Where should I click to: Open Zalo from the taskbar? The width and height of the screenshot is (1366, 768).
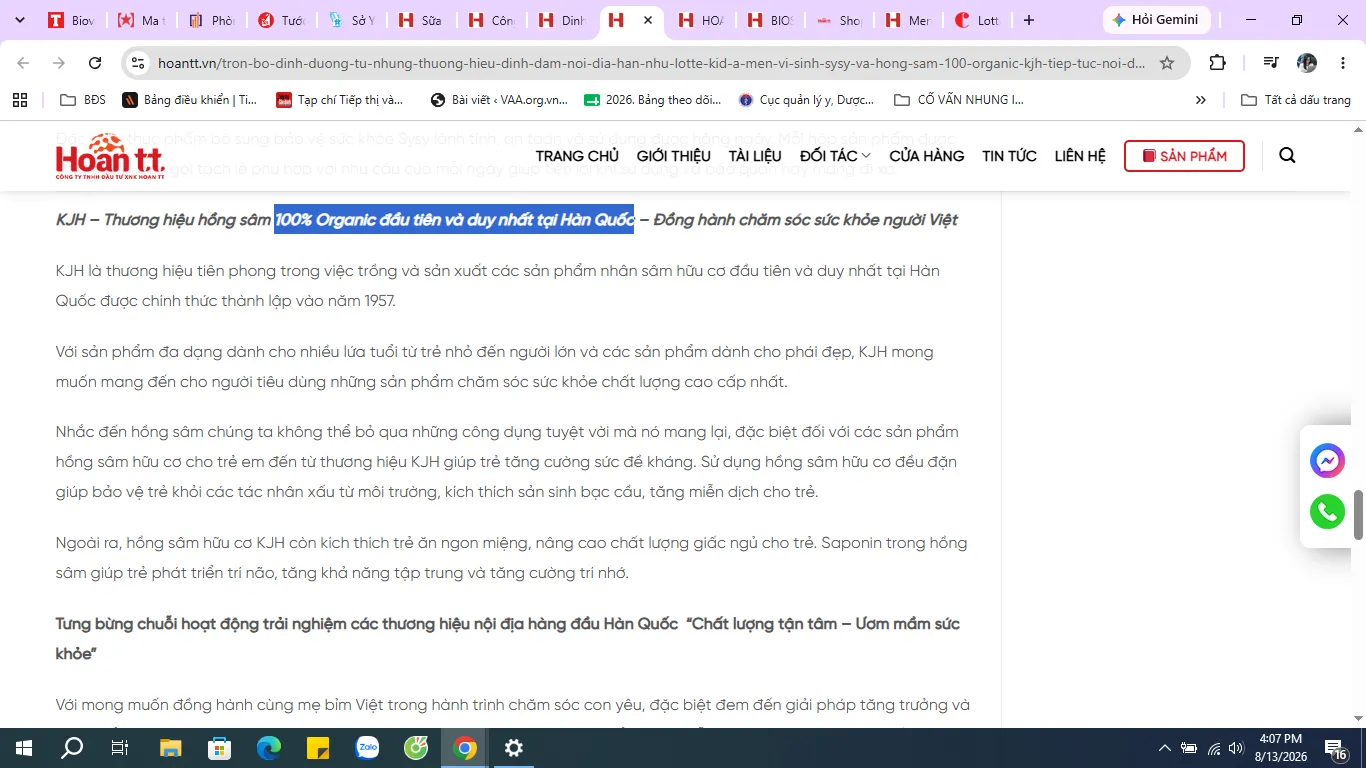(x=367, y=748)
